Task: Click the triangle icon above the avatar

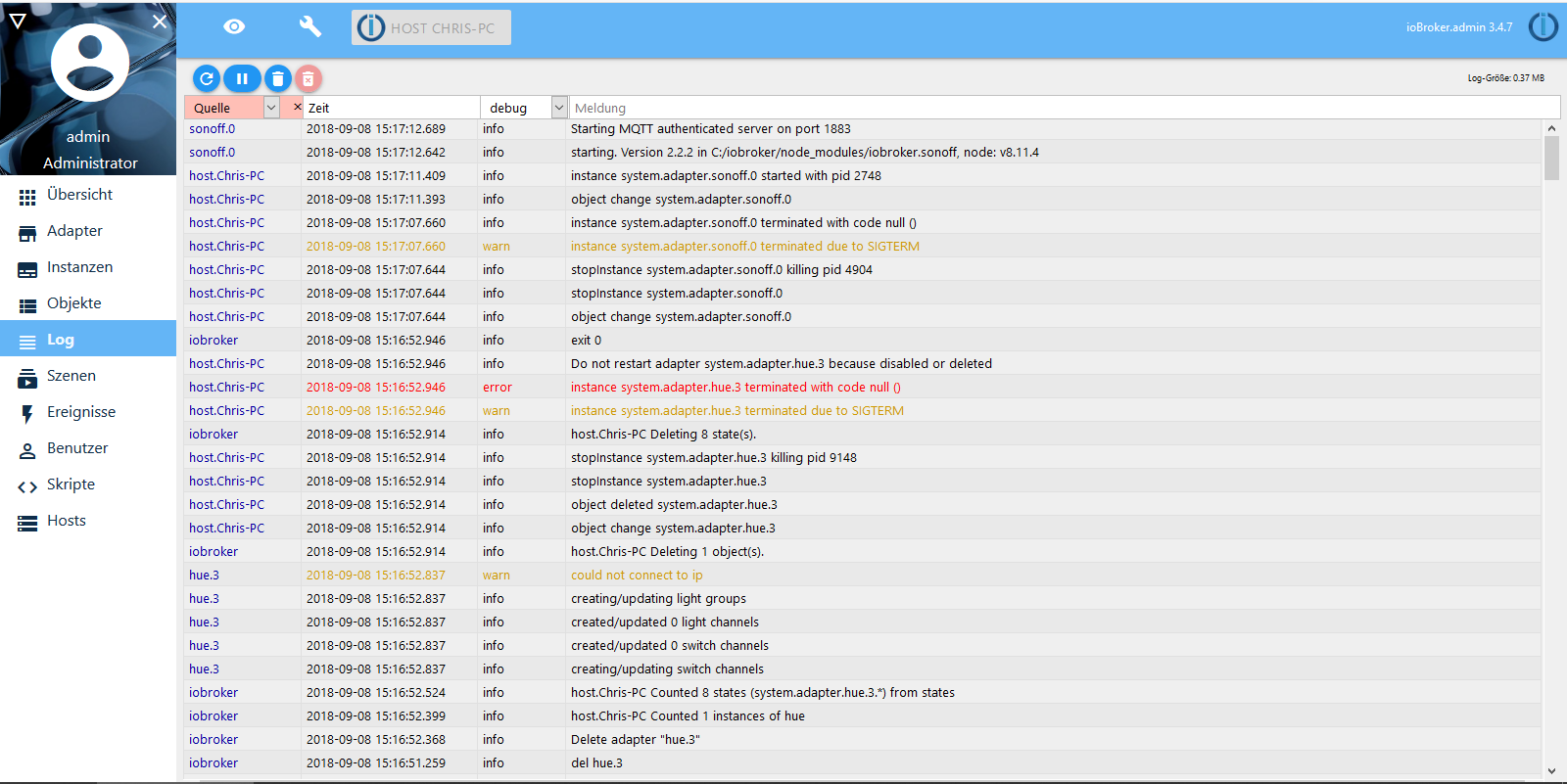Action: [18, 21]
